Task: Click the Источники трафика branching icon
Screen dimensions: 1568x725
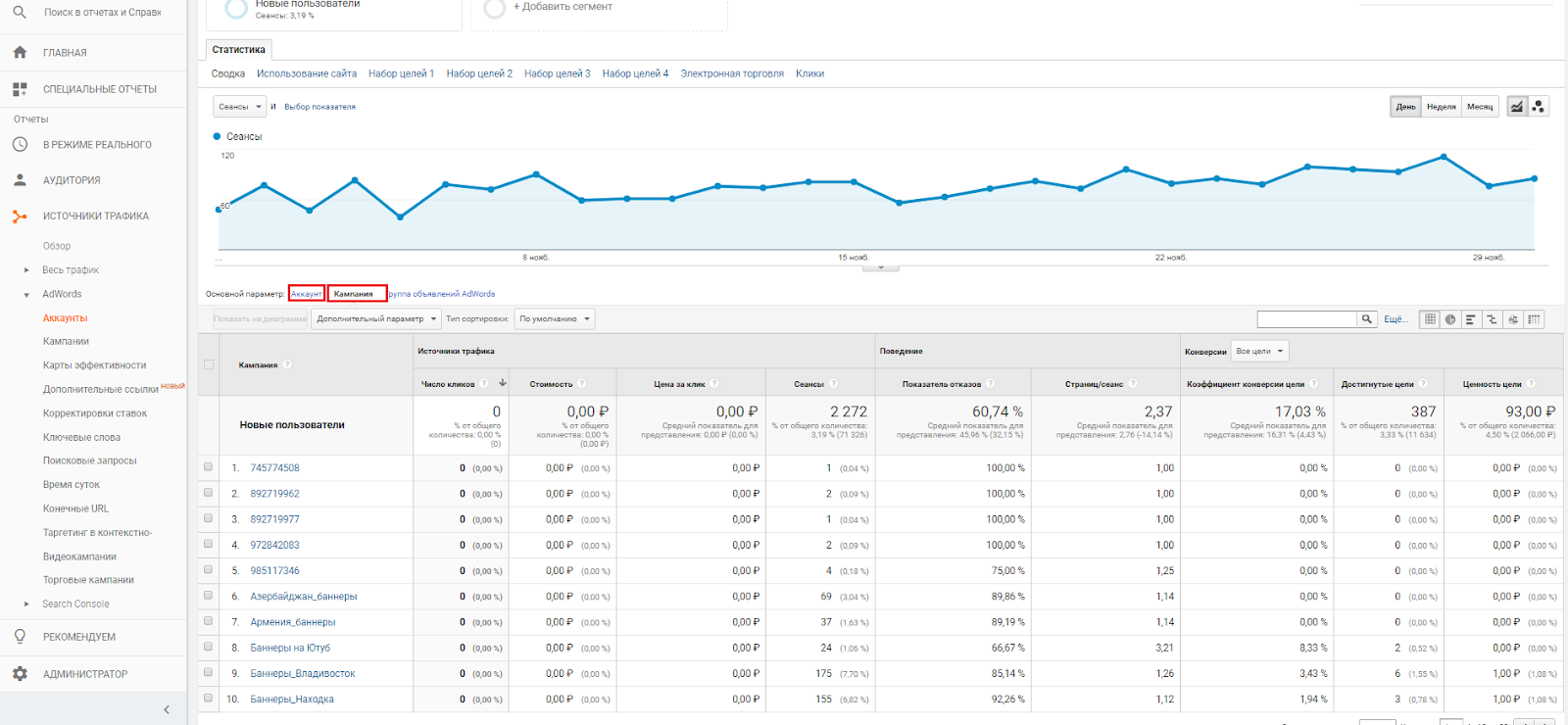Action: pos(20,217)
